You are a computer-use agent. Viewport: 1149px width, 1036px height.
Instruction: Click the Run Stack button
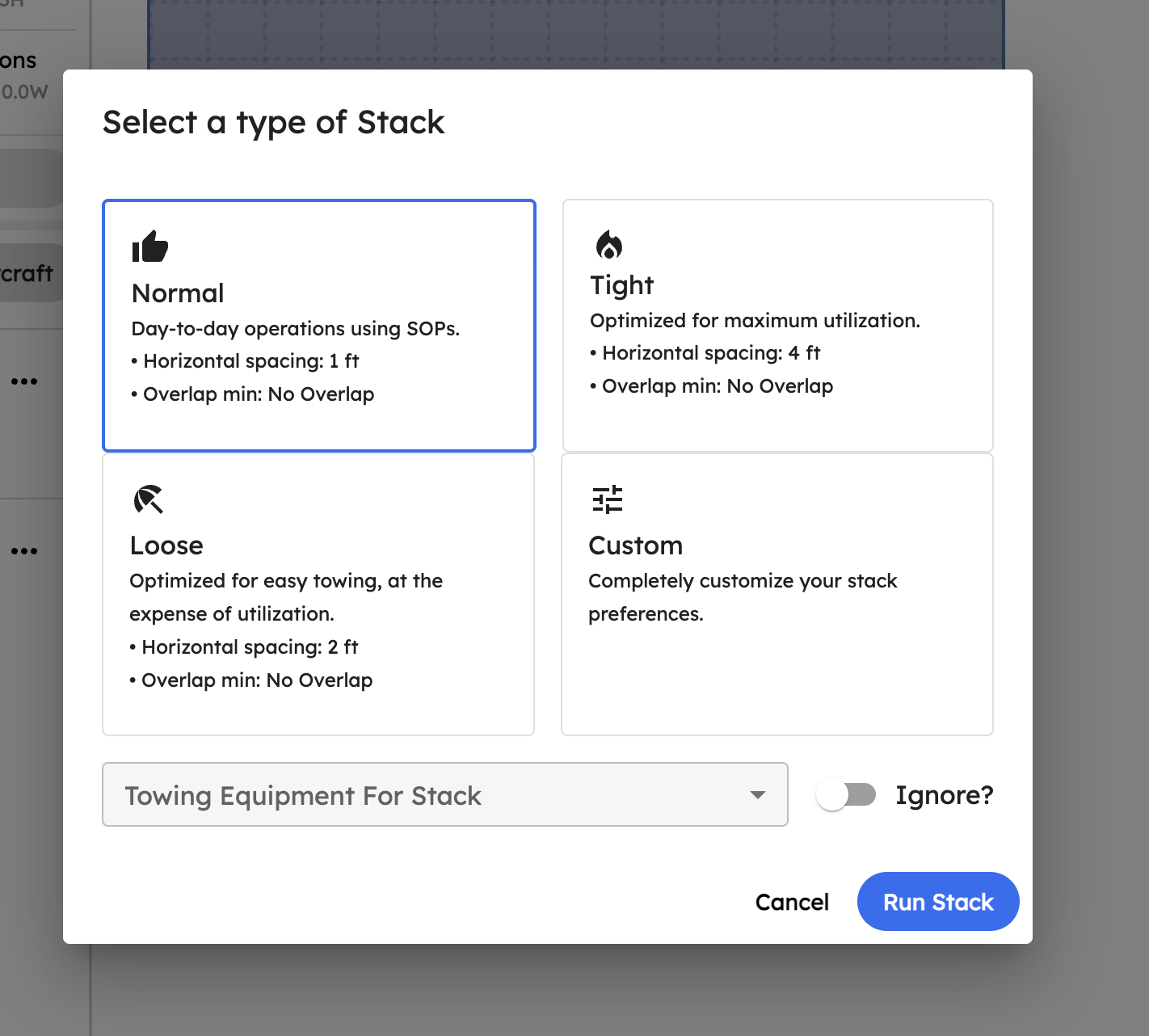(x=938, y=901)
